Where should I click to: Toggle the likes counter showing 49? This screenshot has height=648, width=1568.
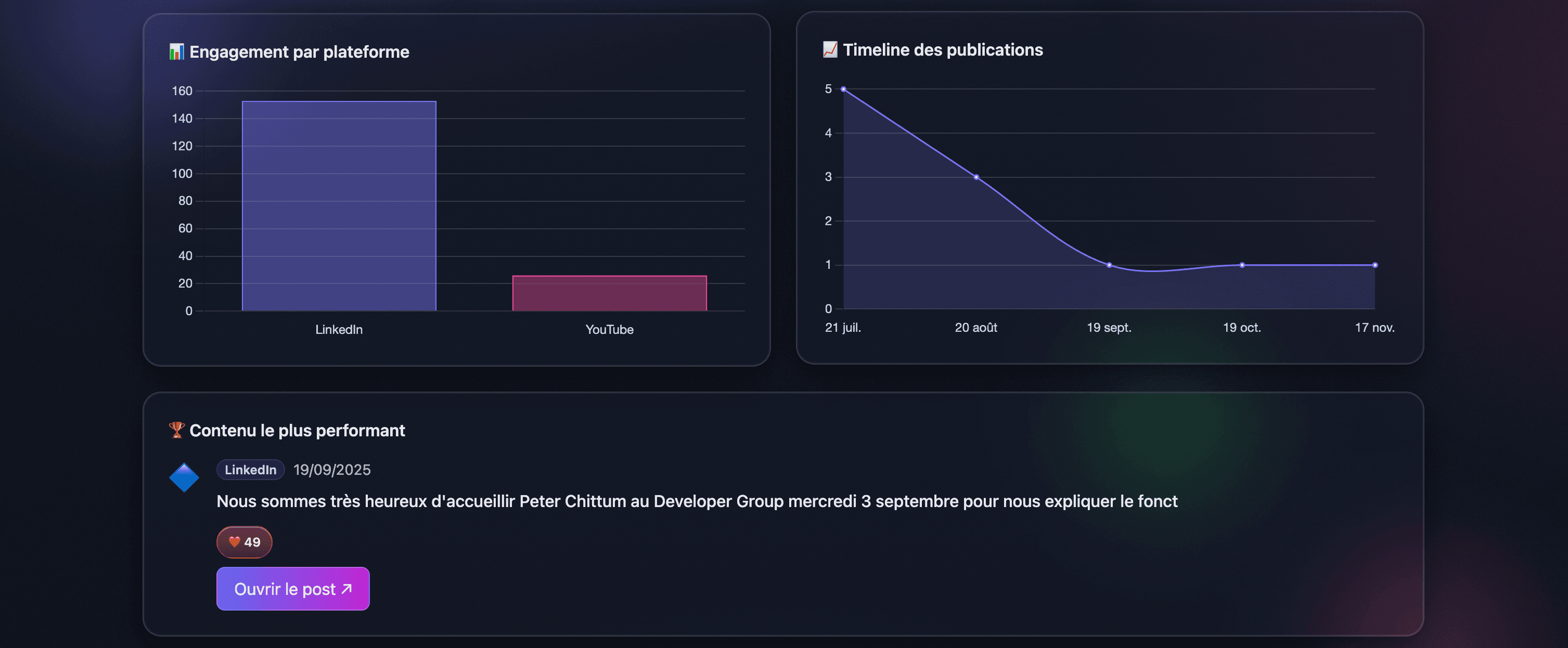click(244, 541)
